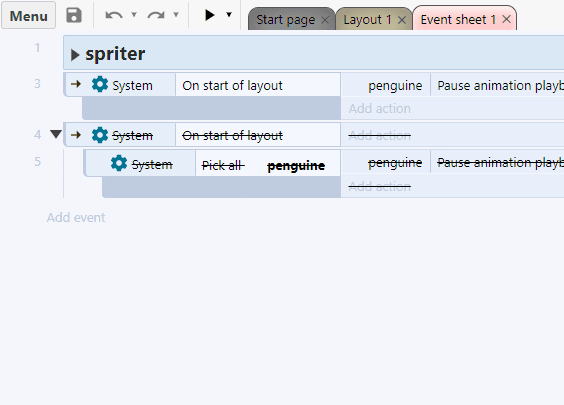
Task: Switch to the Layout 1 tab
Action: 367,19
